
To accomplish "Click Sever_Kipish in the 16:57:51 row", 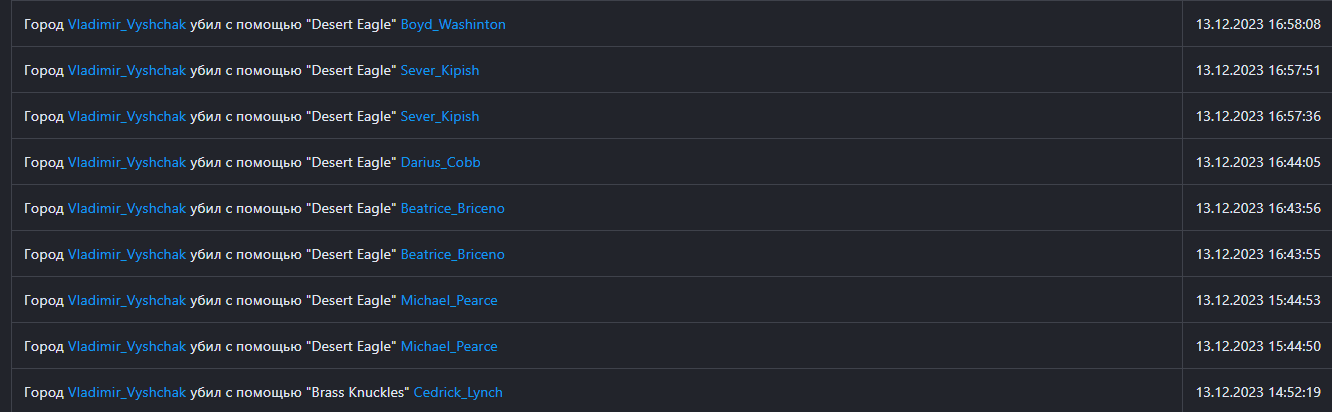I will [x=440, y=70].
